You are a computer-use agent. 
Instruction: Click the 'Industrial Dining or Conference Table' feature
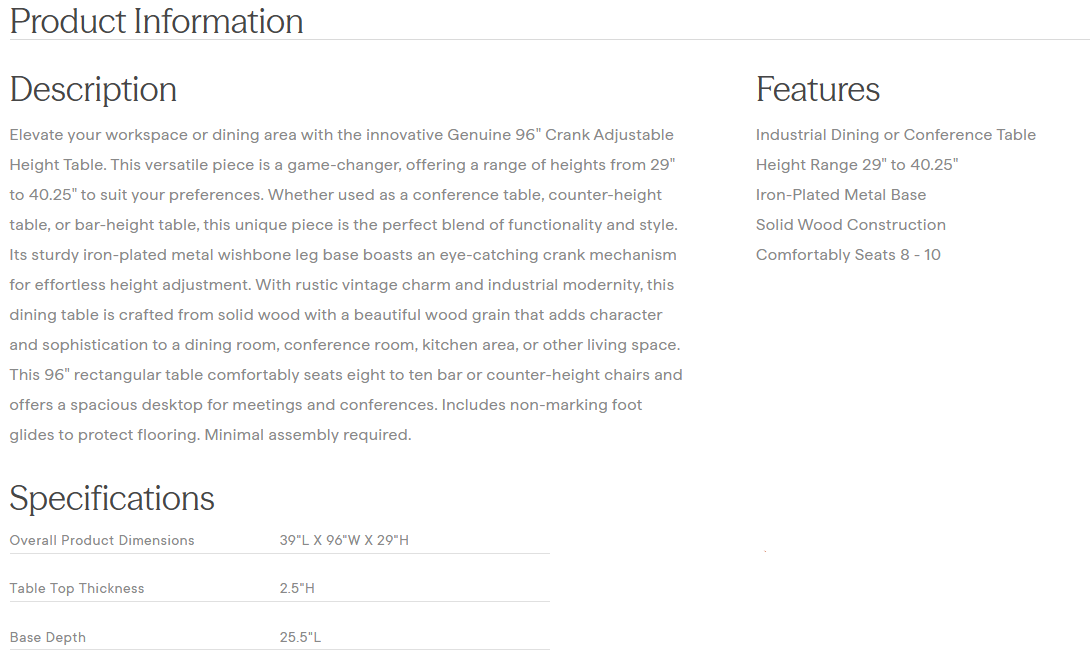(x=895, y=135)
